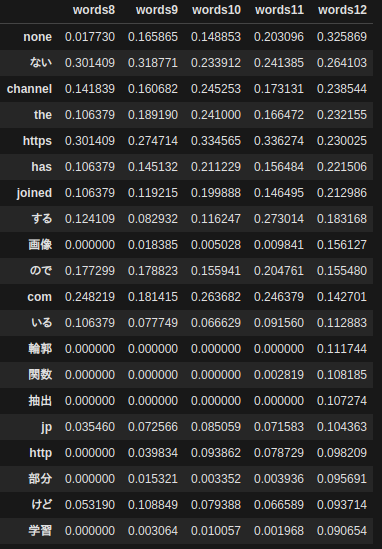Click the words8 column header
The height and width of the screenshot is (549, 382).
94,10
